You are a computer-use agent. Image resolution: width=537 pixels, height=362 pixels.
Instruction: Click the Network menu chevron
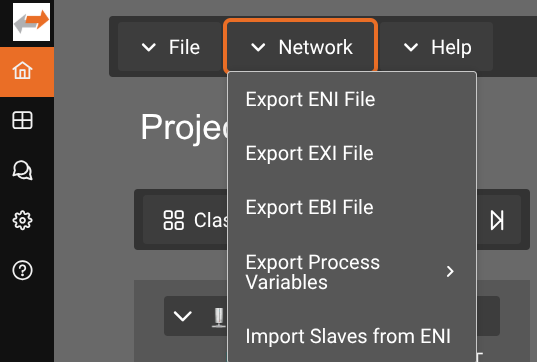[x=258, y=47]
